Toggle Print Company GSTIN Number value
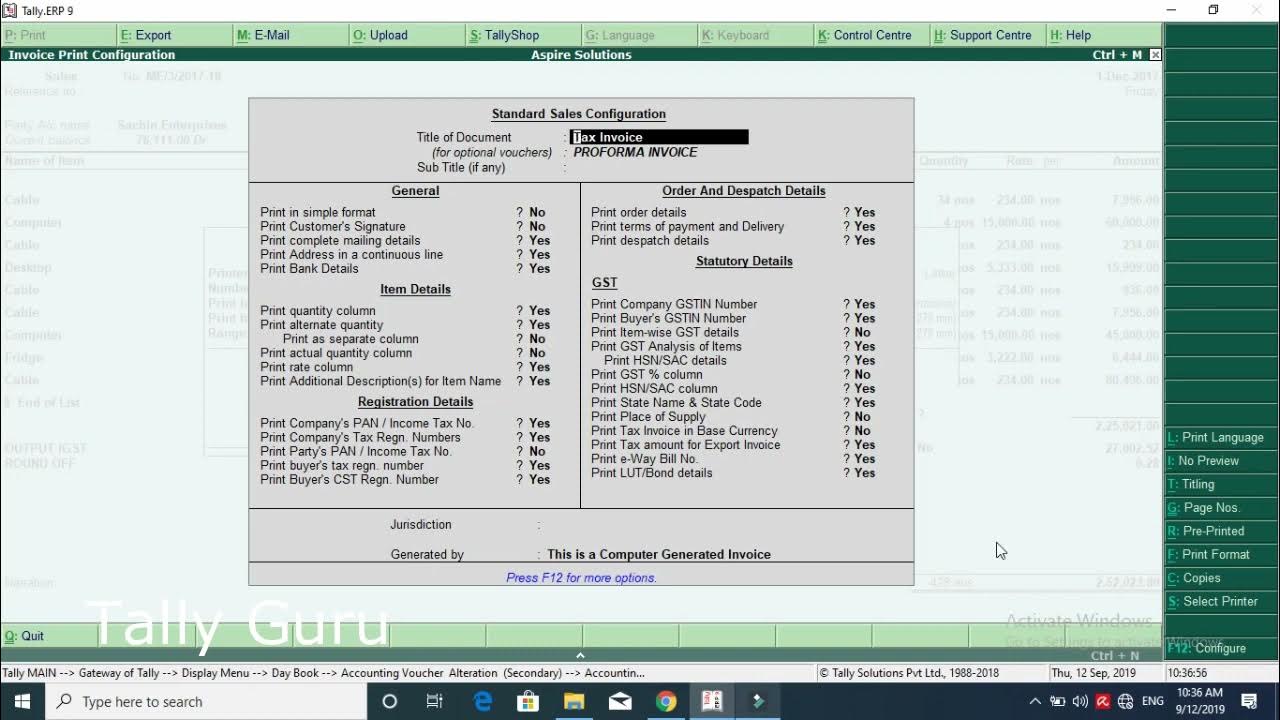 (865, 304)
